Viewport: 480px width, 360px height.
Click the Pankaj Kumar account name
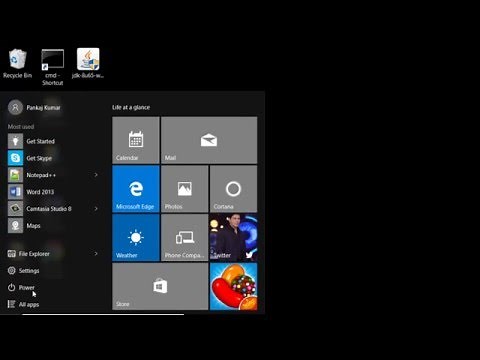tap(44, 108)
